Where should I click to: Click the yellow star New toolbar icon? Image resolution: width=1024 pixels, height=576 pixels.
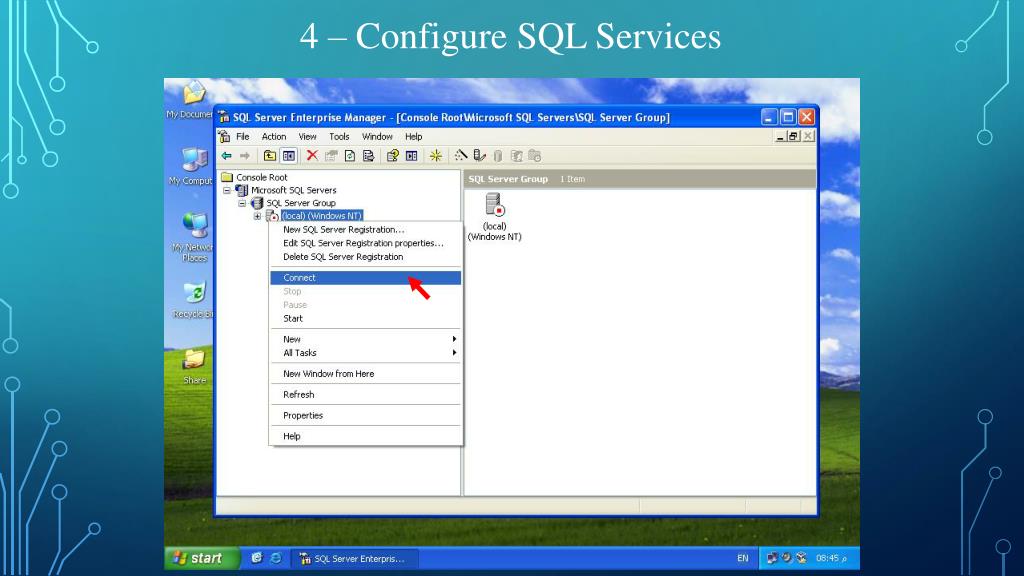click(x=436, y=155)
